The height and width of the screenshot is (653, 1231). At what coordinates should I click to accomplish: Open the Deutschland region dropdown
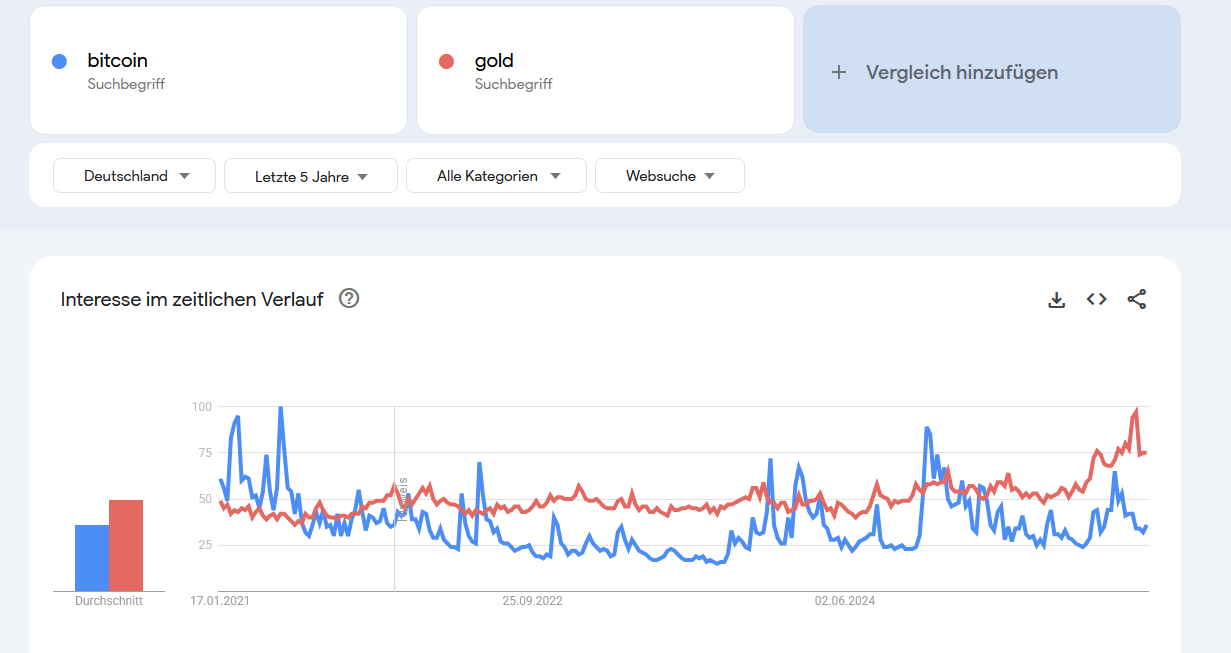135,176
